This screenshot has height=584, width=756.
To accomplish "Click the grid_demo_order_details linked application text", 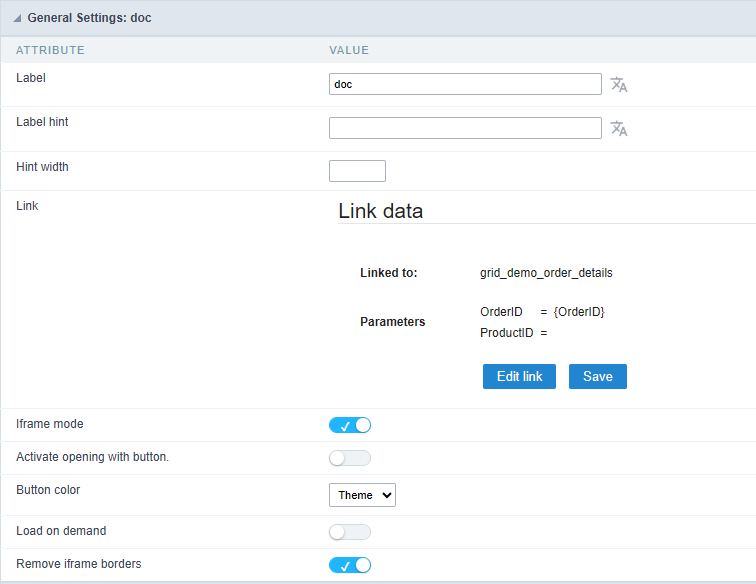I will (x=546, y=273).
